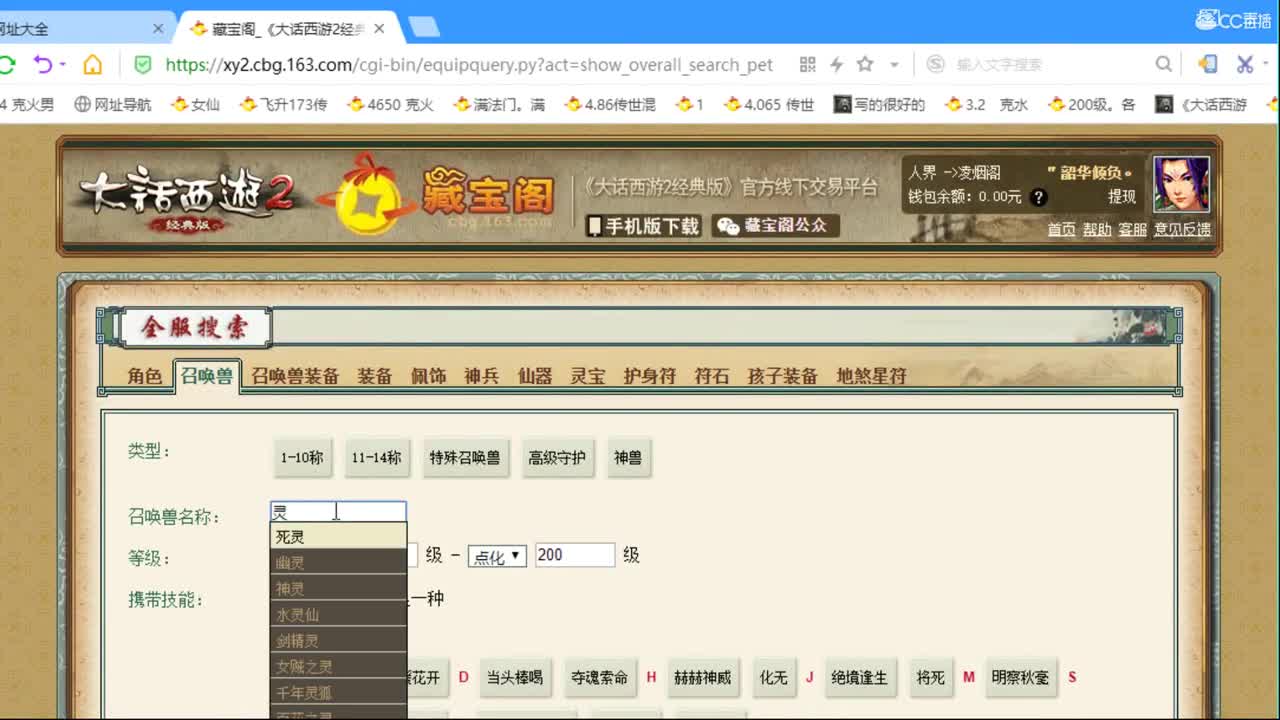This screenshot has height=720, width=1280.
Task: Select the 特殊召唤兽 type button
Action: 465,458
